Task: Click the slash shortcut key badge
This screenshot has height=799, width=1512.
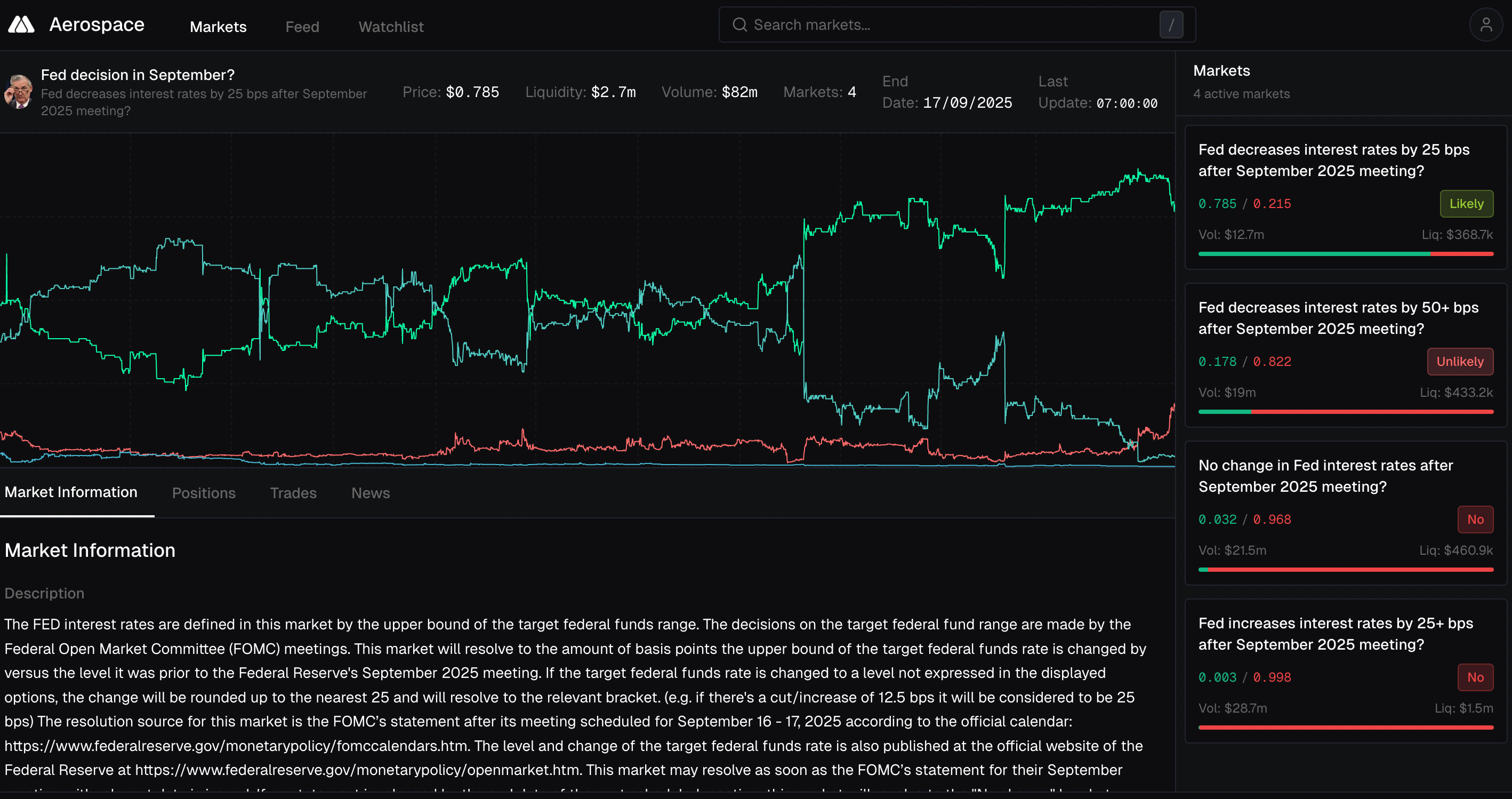Action: (1171, 25)
